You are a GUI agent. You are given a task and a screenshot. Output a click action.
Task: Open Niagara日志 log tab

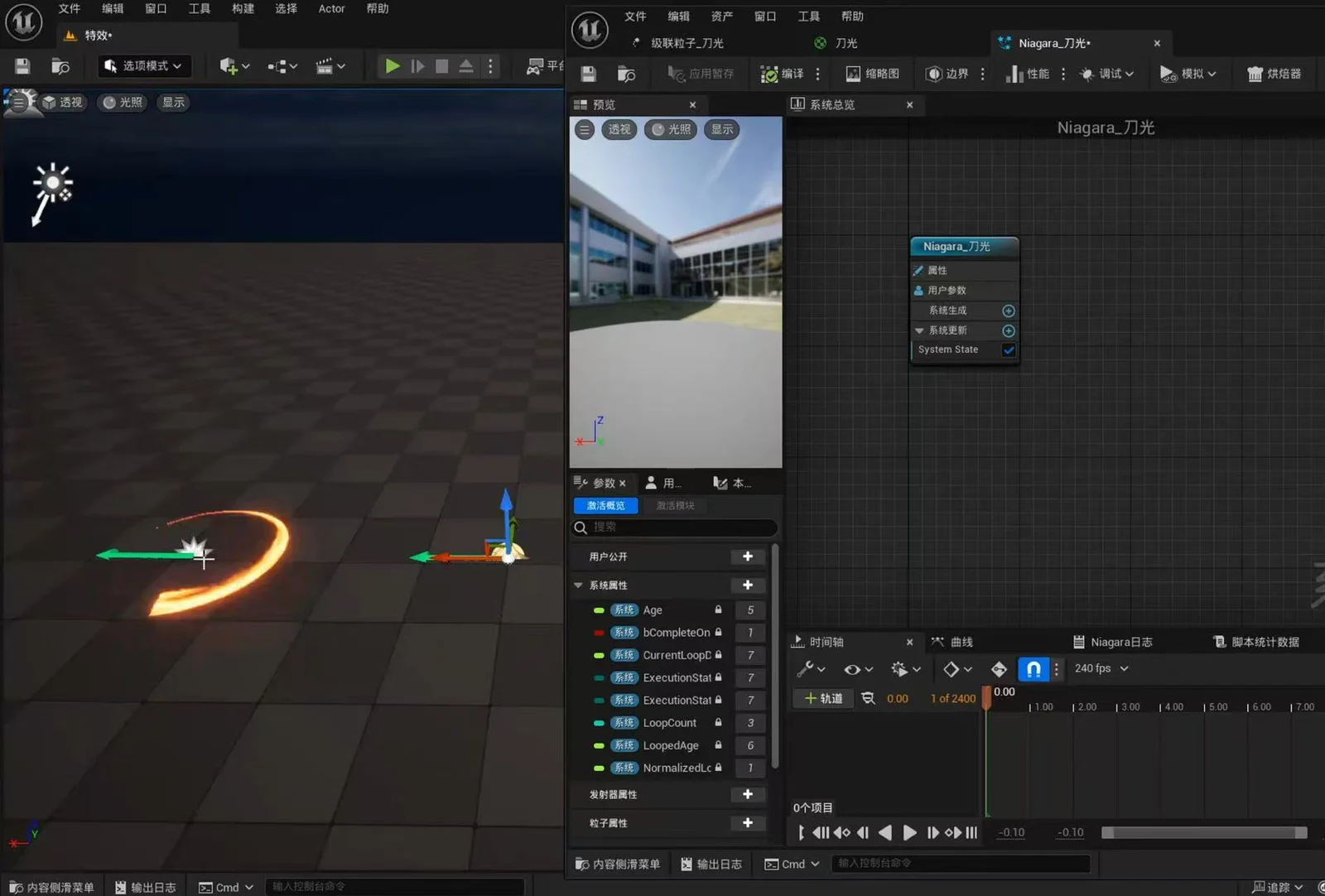click(x=1112, y=642)
